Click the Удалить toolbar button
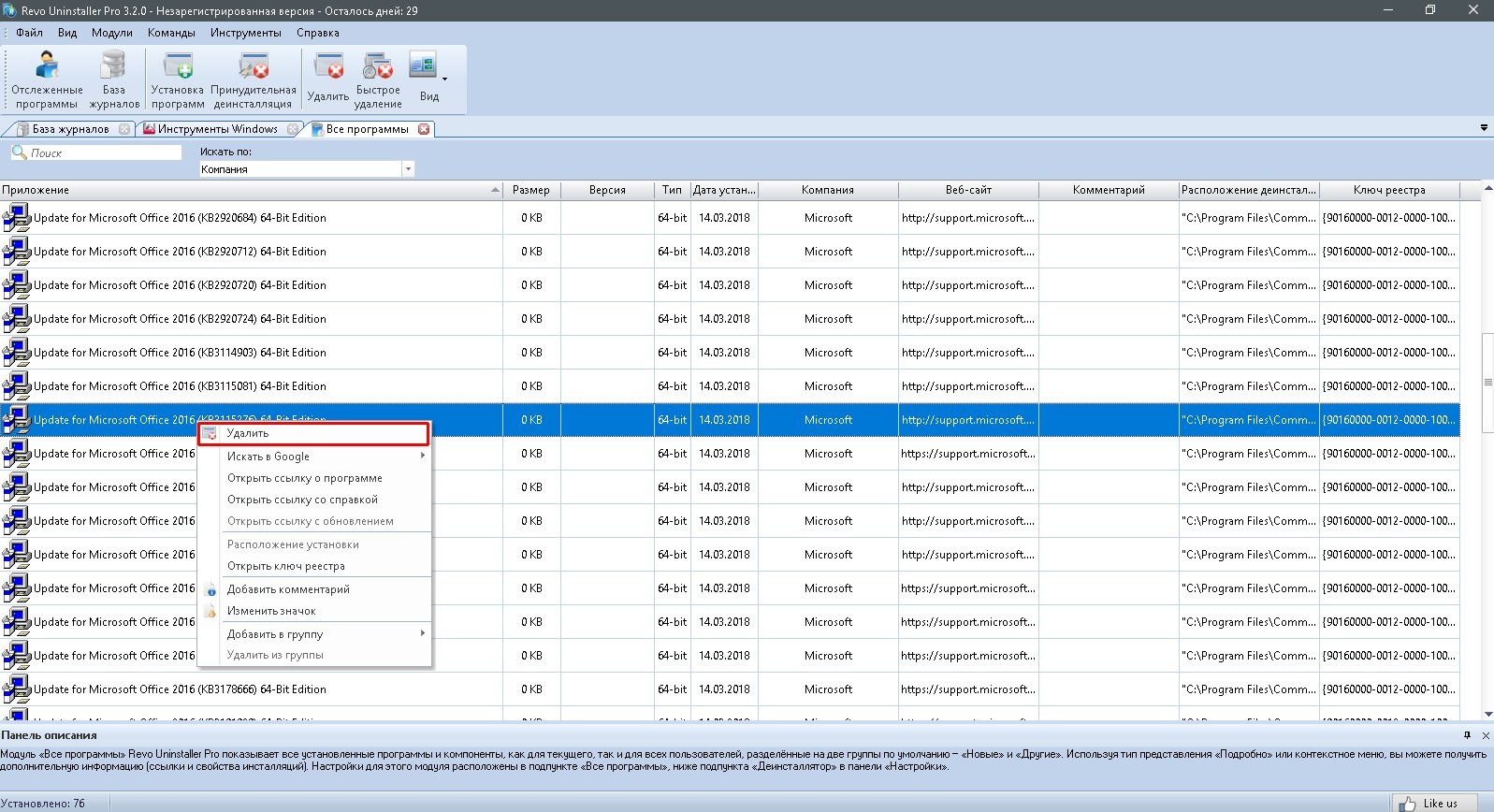 pos(328,77)
